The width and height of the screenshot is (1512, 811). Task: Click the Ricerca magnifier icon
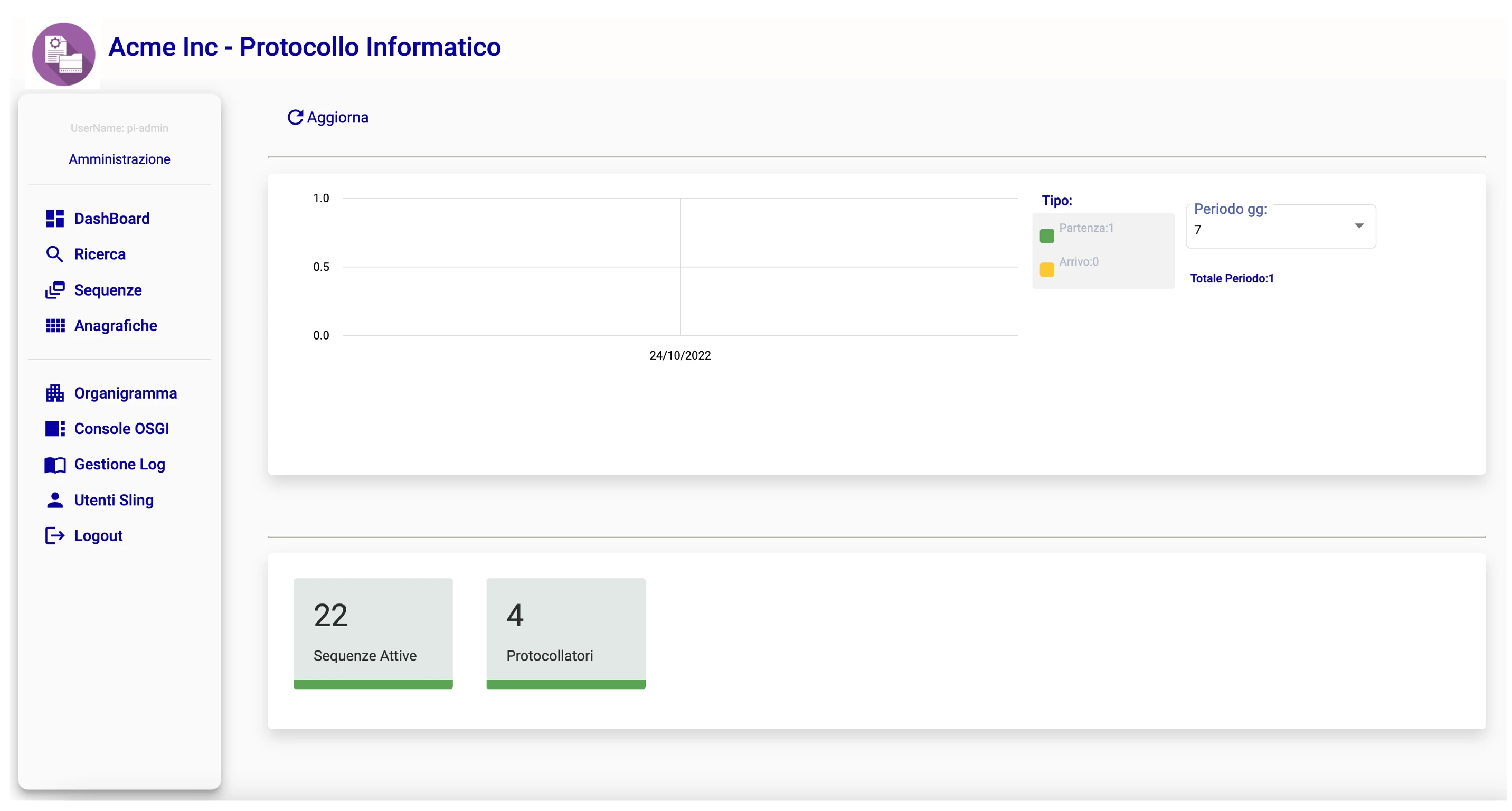[x=54, y=254]
